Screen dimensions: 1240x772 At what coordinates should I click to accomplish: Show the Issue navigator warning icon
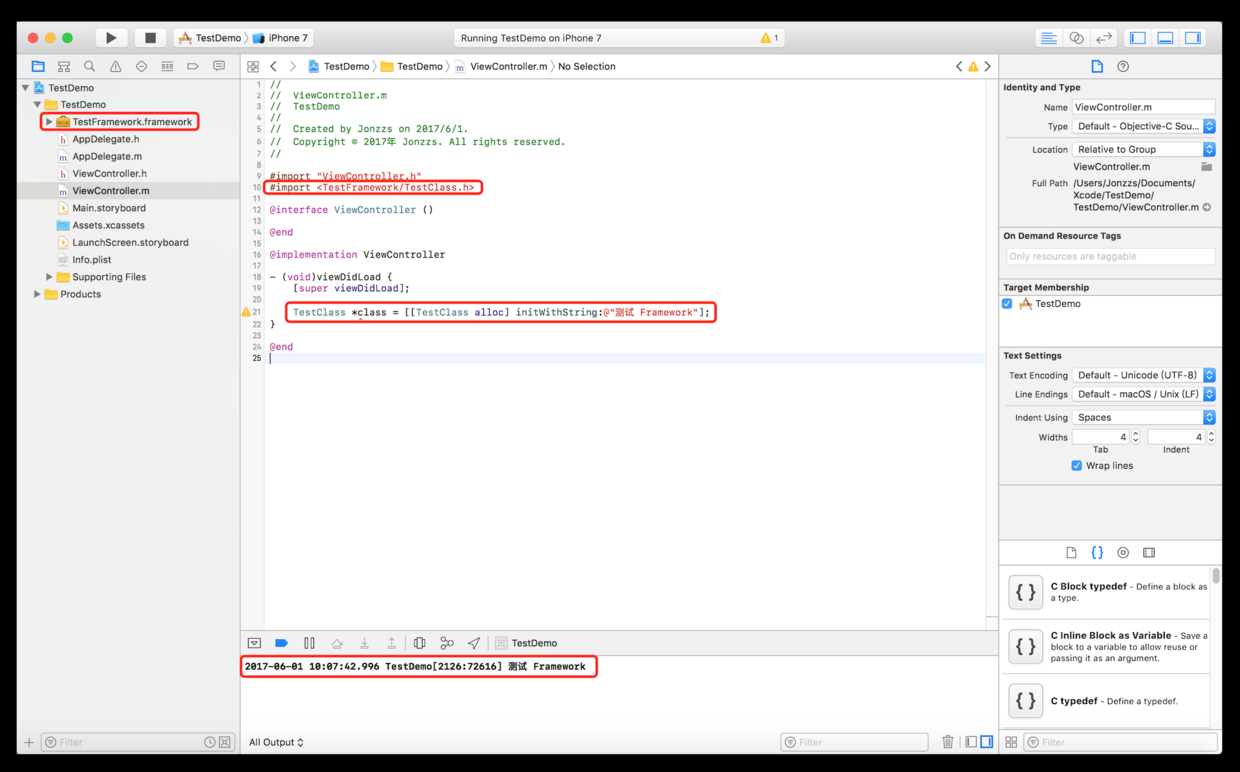pyautogui.click(x=115, y=67)
